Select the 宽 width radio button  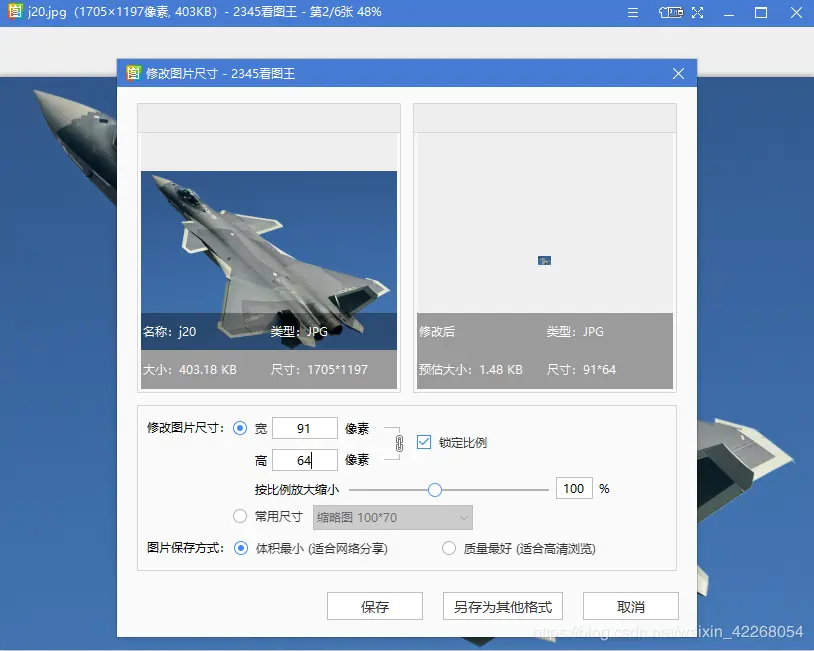240,428
